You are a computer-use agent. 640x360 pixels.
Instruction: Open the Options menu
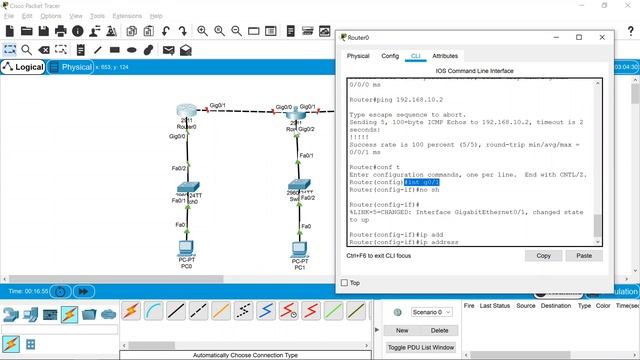pyautogui.click(x=51, y=16)
